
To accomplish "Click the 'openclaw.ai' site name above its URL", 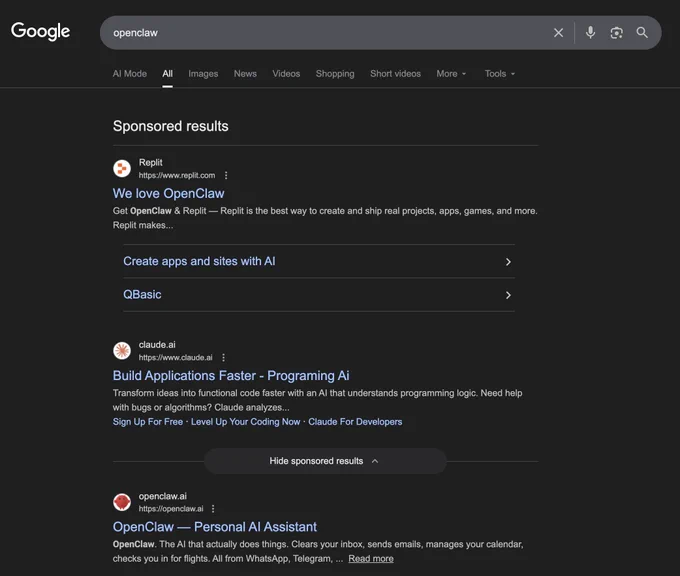I will pos(163,496).
